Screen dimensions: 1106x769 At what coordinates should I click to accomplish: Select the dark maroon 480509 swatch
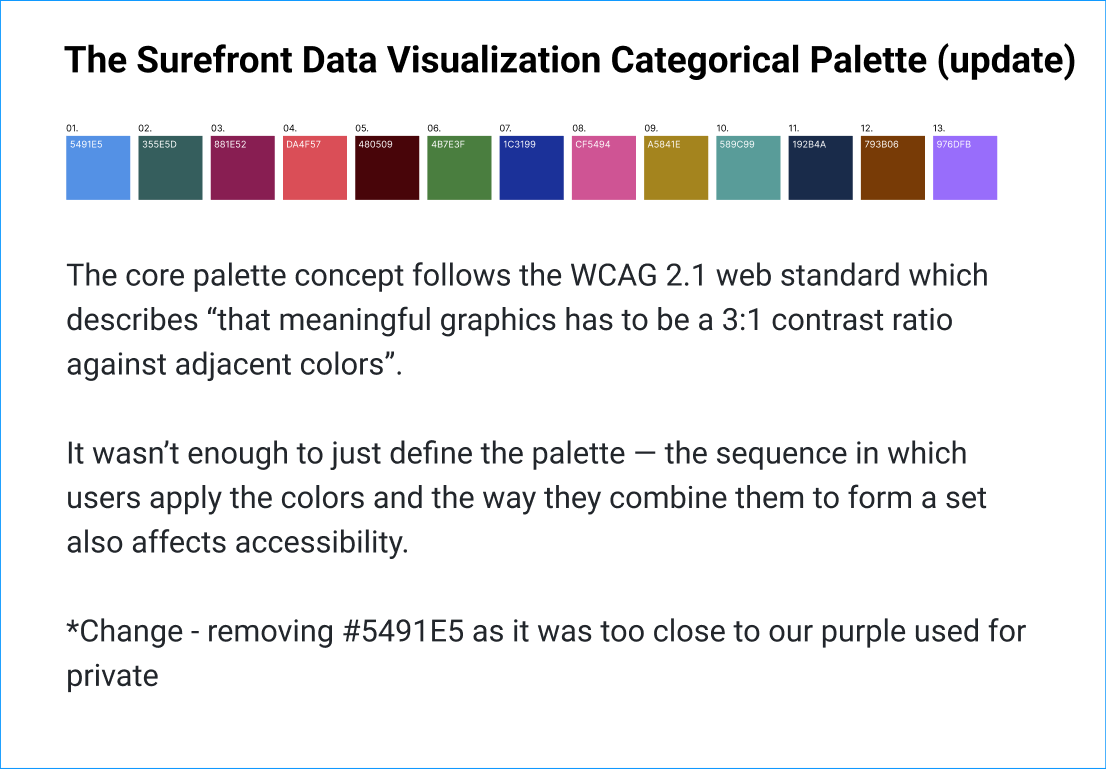(387, 168)
